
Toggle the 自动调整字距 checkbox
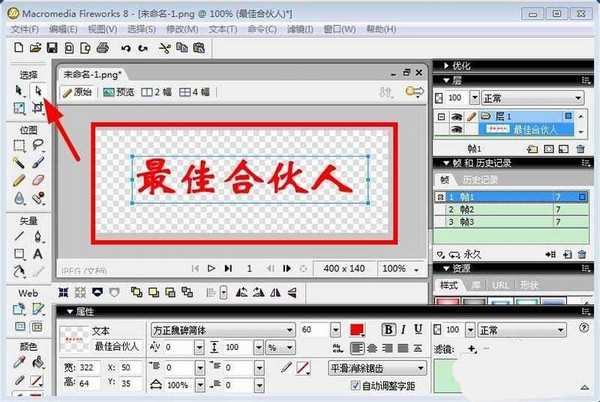[x=354, y=385]
